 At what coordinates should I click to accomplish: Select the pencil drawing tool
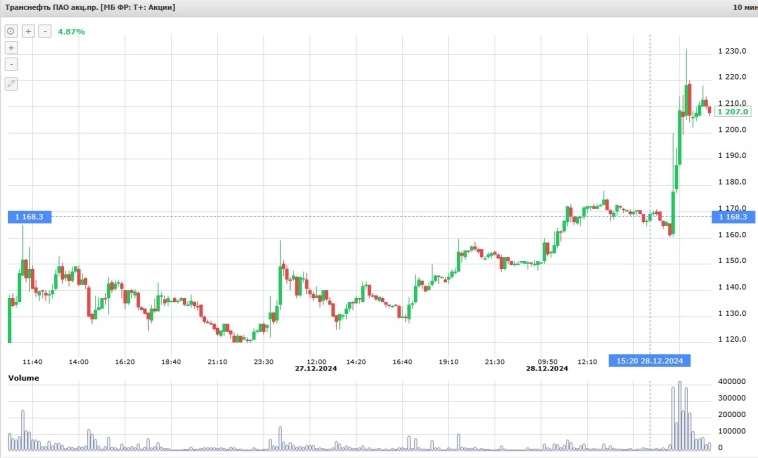[11, 84]
